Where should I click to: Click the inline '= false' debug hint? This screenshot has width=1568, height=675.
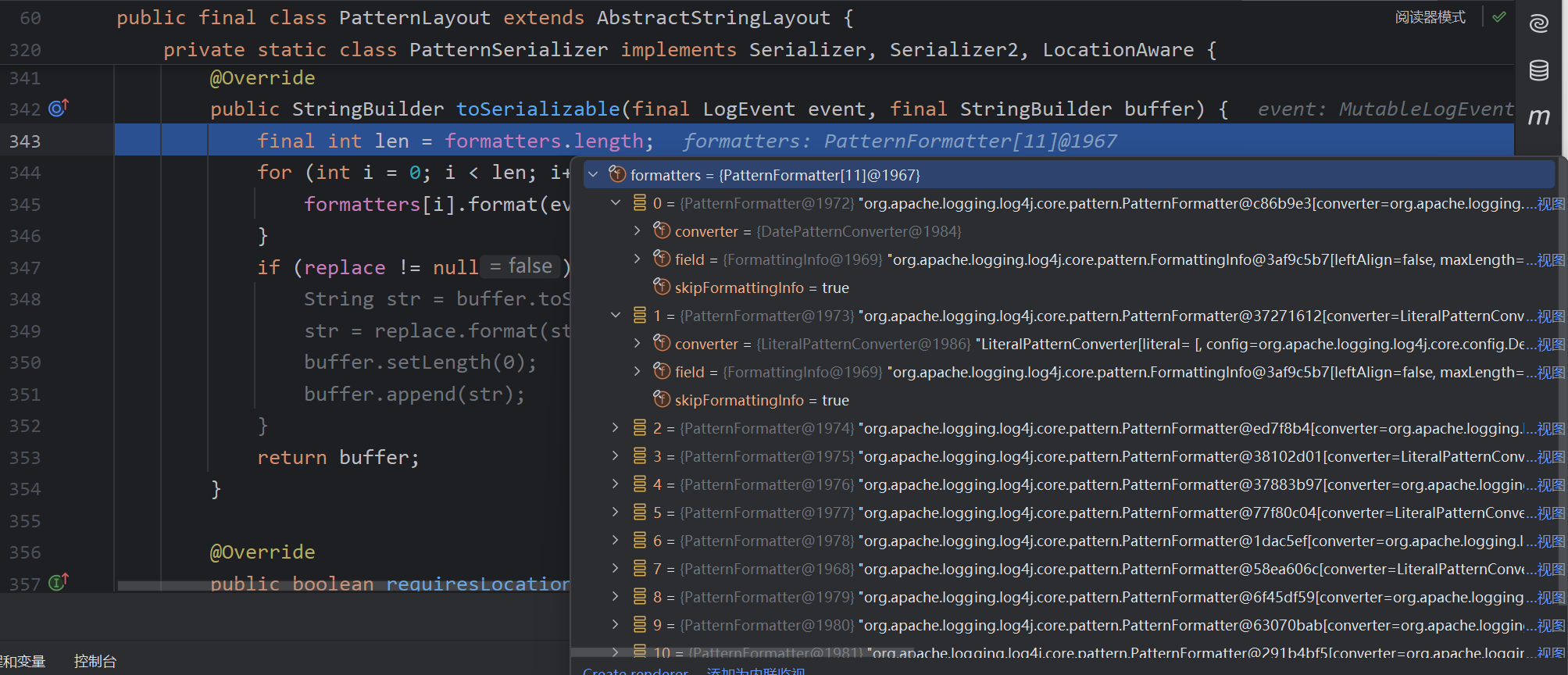[x=520, y=266]
